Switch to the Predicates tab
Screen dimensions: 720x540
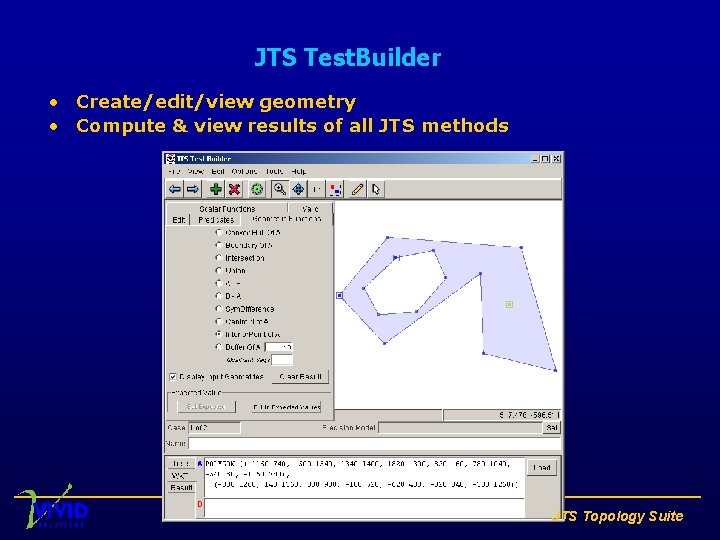point(216,219)
